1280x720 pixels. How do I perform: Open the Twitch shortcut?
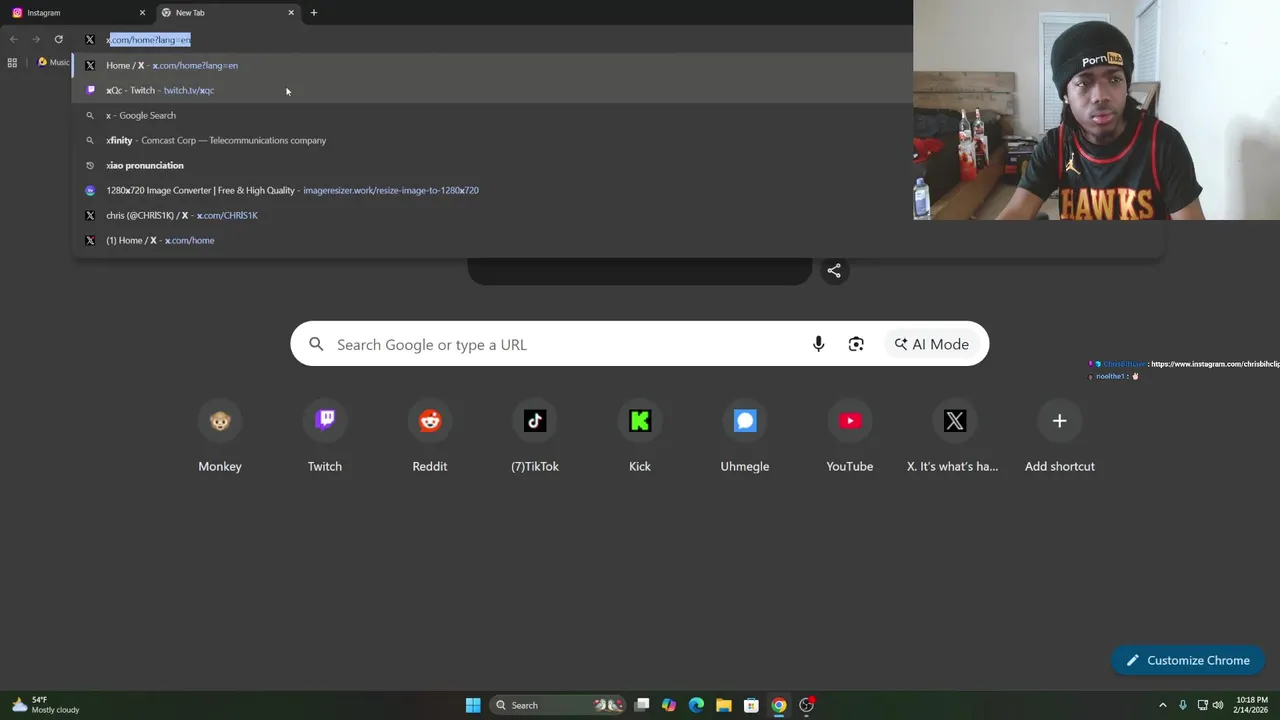pos(325,438)
